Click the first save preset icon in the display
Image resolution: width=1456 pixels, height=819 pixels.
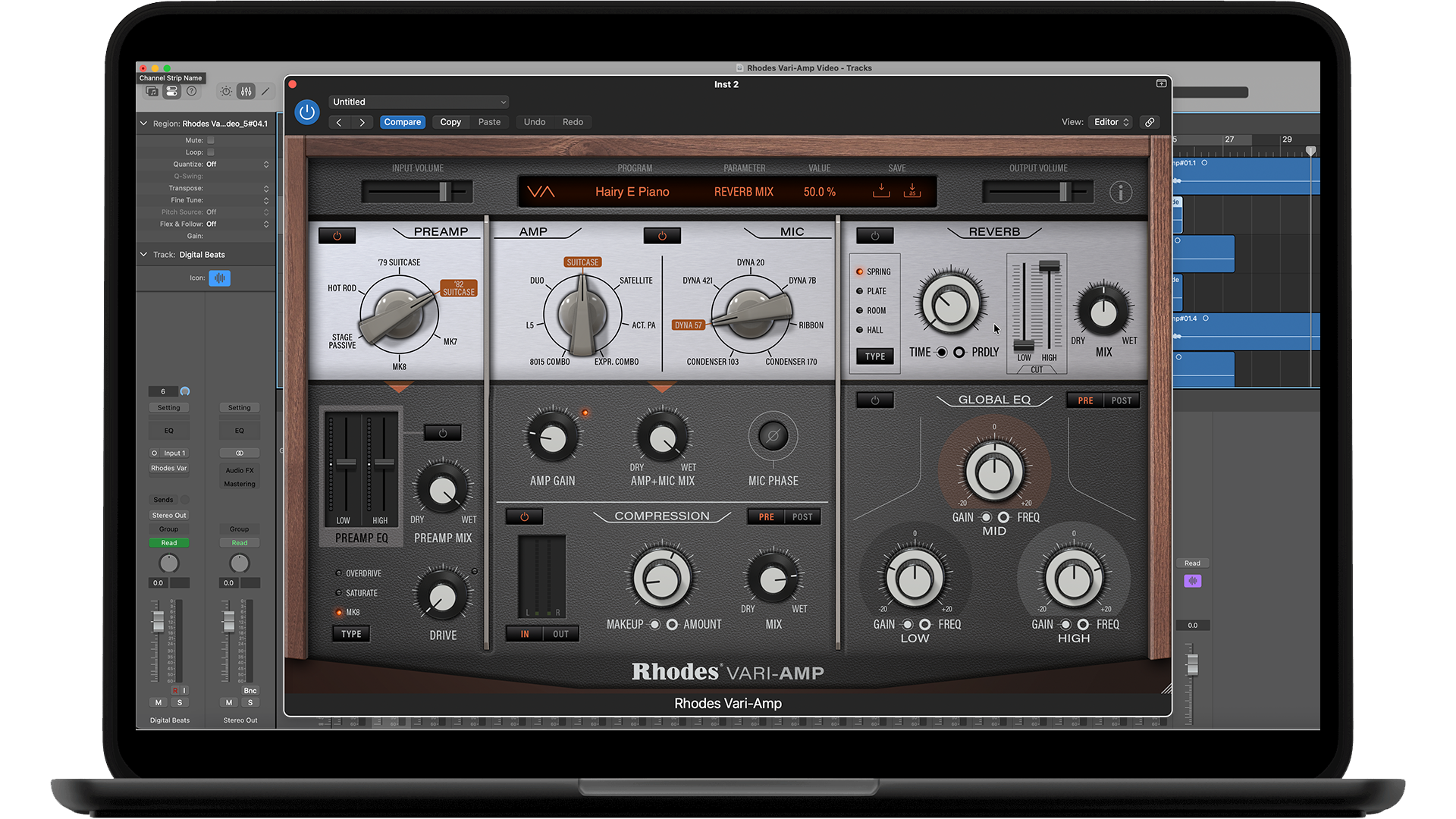881,190
